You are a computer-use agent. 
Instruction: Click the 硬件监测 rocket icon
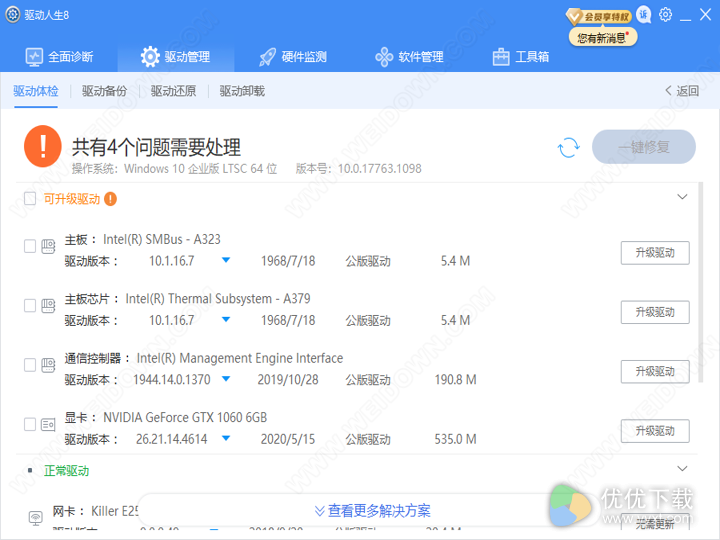point(268,57)
